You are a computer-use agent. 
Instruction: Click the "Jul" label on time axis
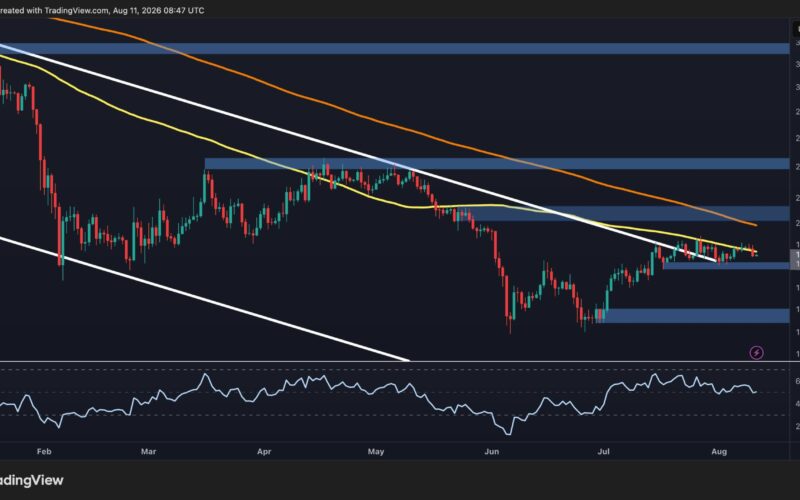(x=604, y=452)
